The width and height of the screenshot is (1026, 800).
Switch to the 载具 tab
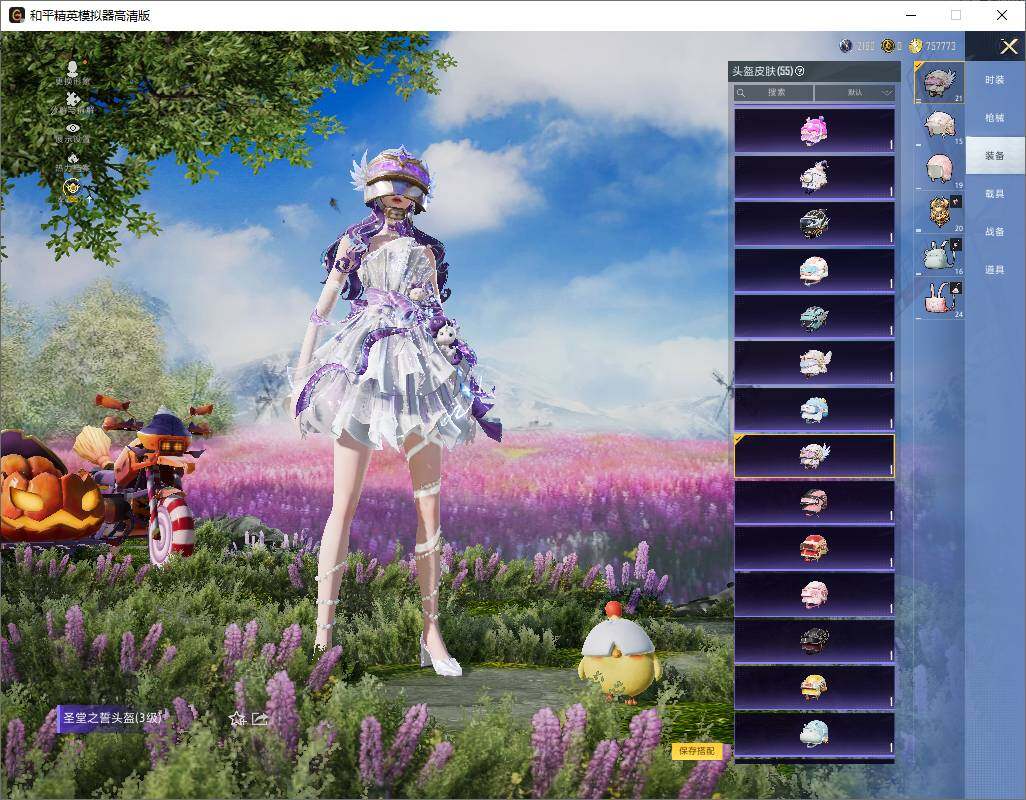(995, 194)
